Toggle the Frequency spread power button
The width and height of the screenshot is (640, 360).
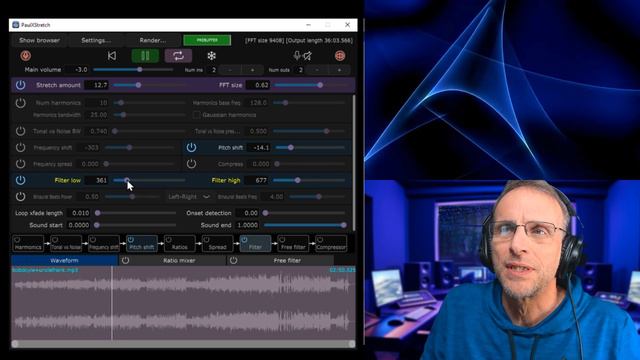pos(20,164)
